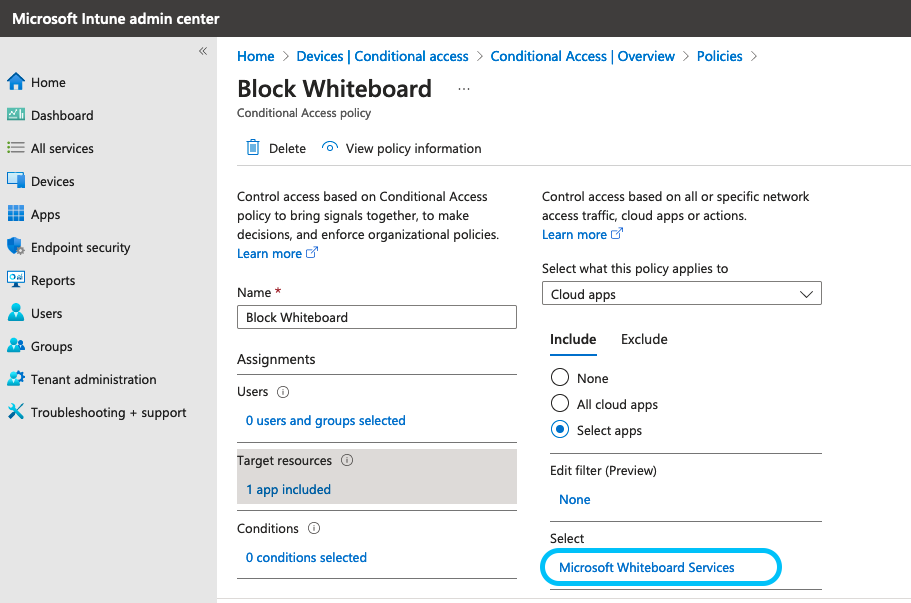Open the Cloud apps dropdown
Image resolution: width=911 pixels, height=603 pixels.
682,293
